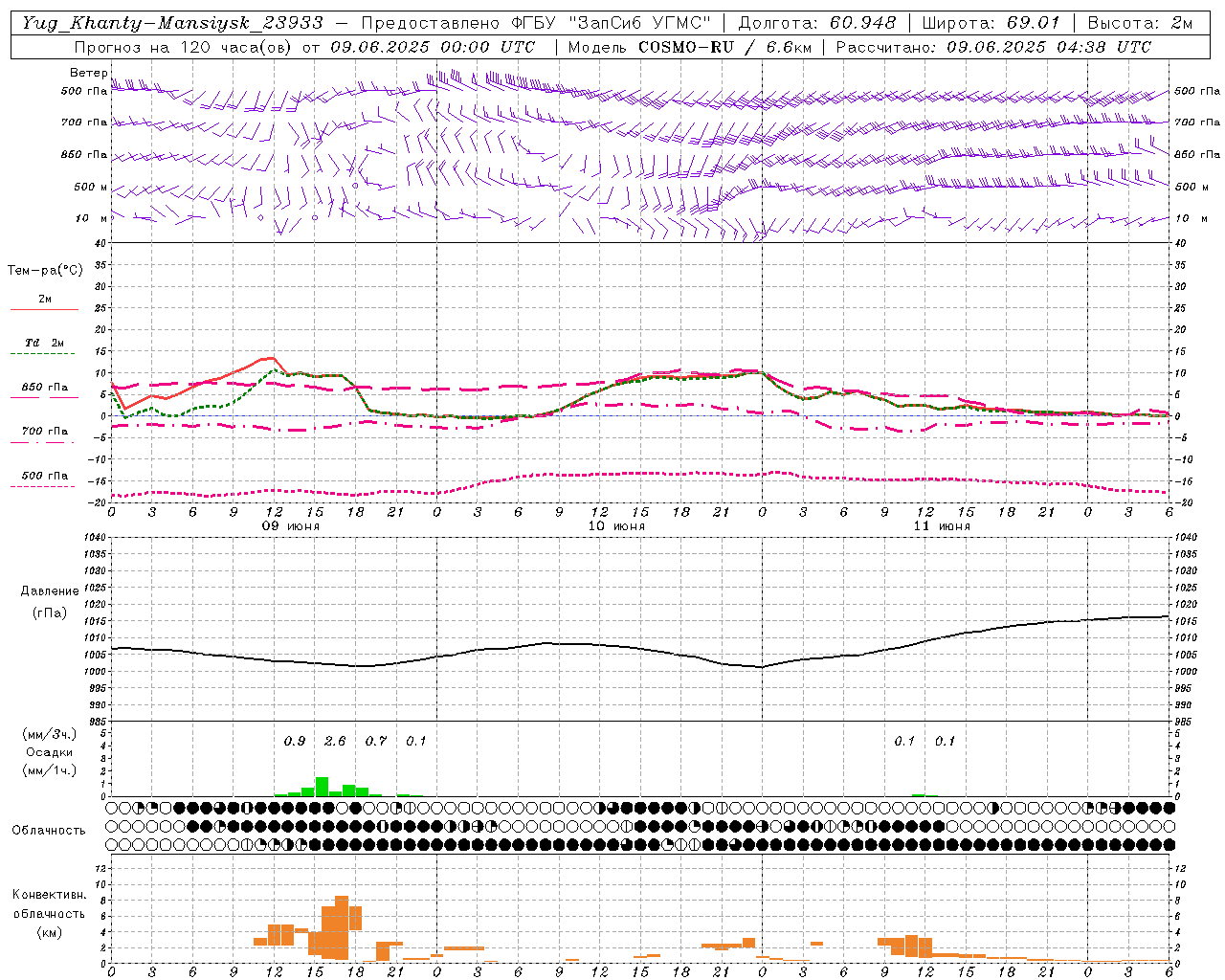The image size is (1225, 980).
Task: Click the 11 июня date label
Action: click(x=942, y=526)
